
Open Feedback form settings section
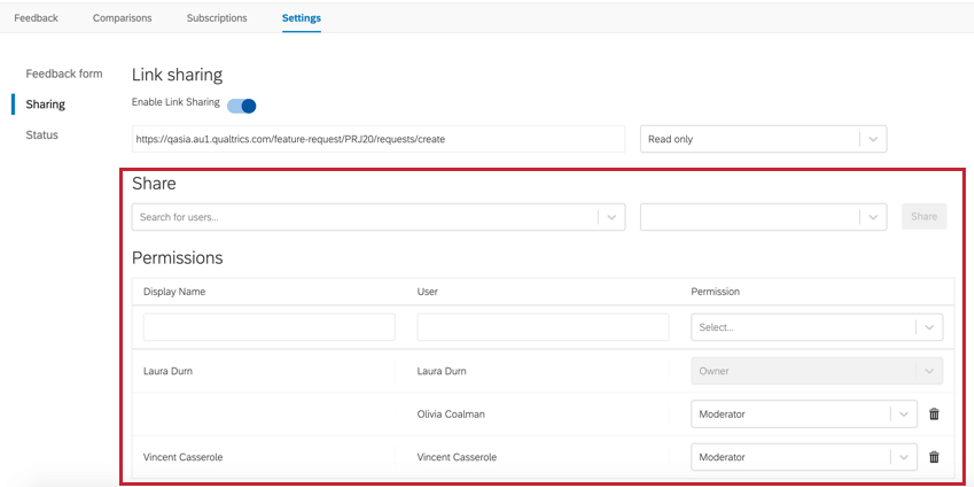(x=64, y=74)
